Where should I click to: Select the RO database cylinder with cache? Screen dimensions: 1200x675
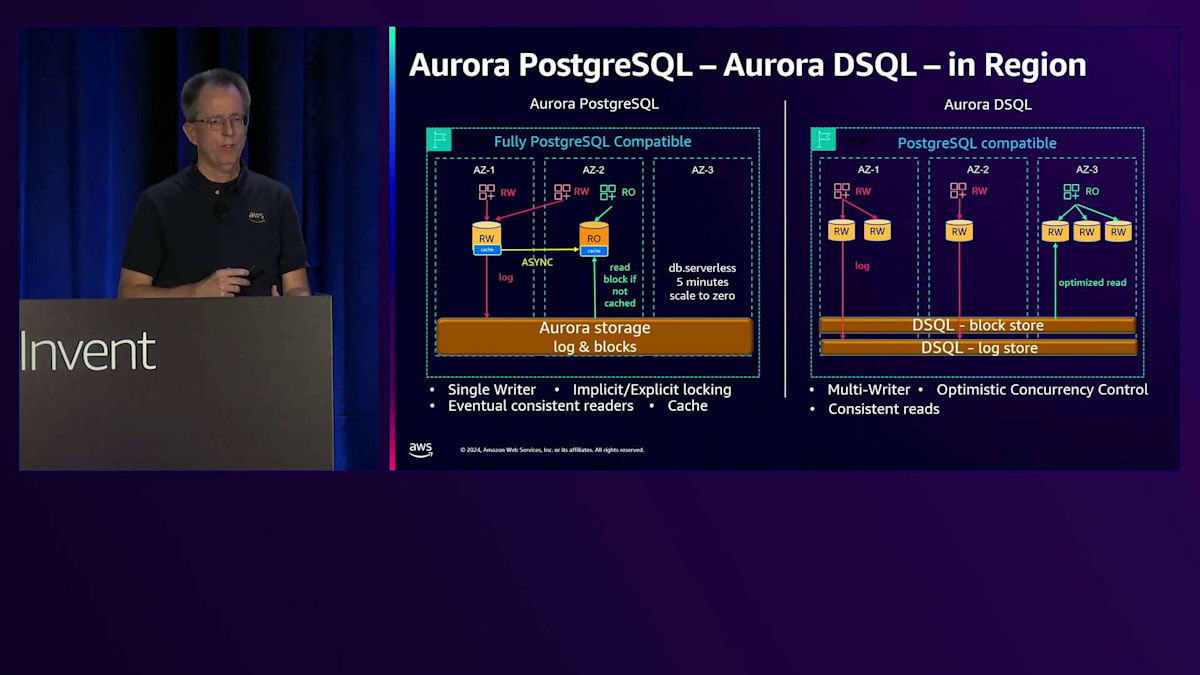[x=594, y=239]
